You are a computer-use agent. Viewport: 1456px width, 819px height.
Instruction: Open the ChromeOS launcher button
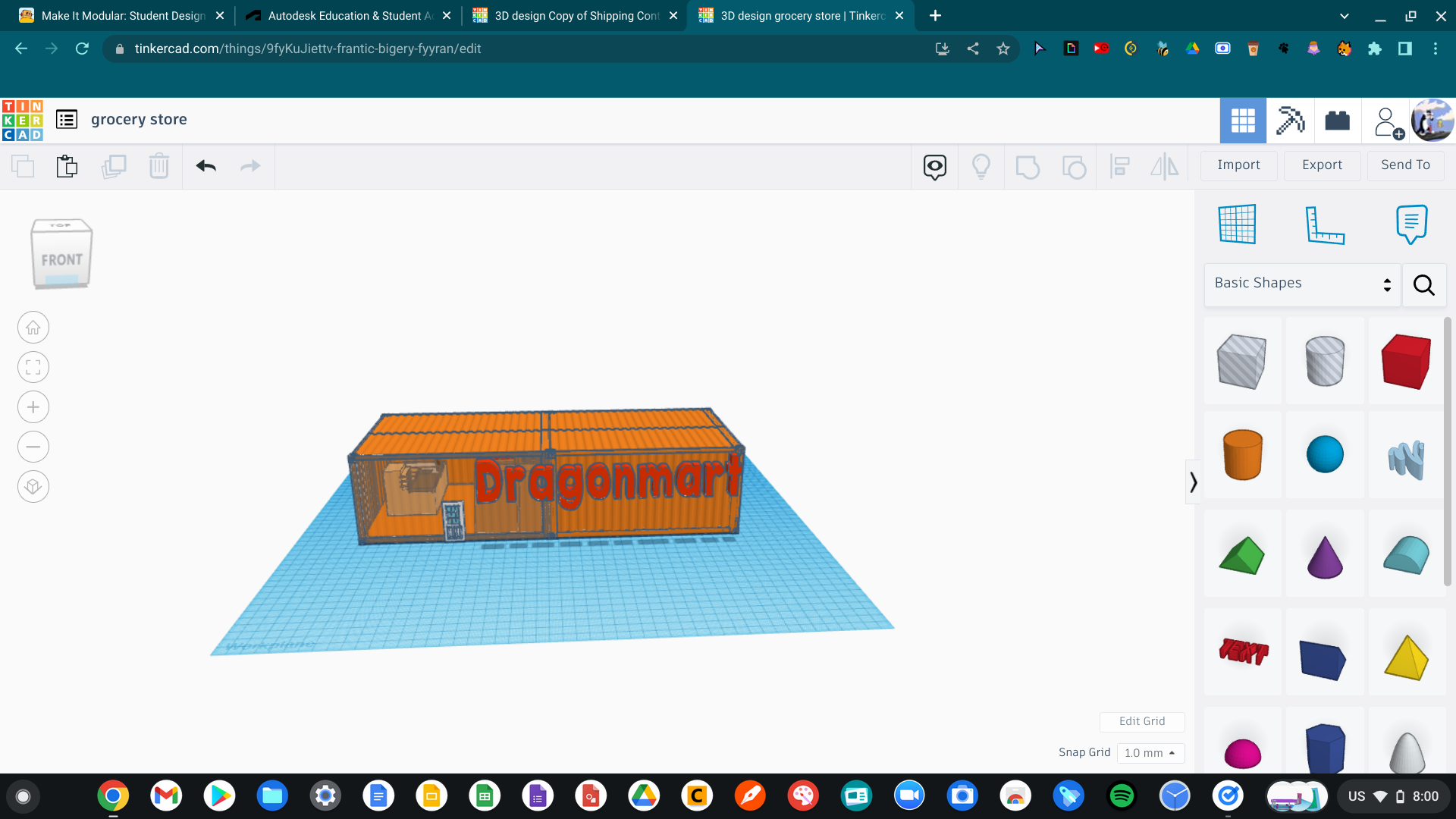tap(23, 796)
